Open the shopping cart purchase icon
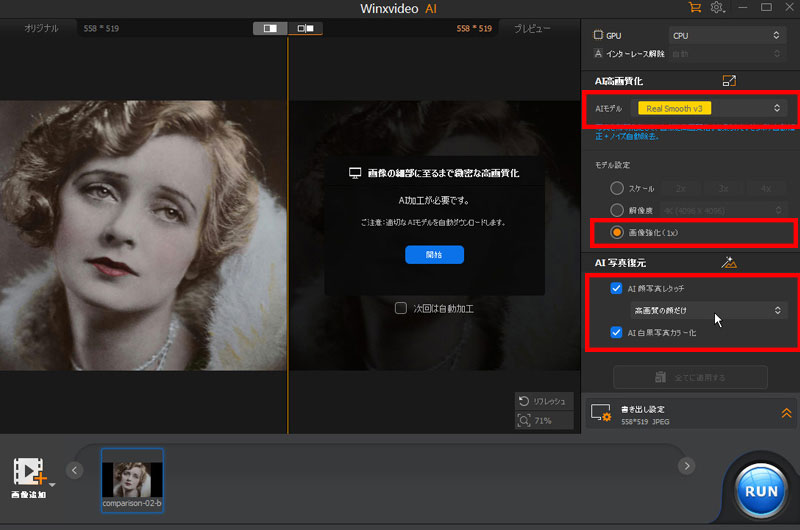Screen dimensions: 800x530 694,8
